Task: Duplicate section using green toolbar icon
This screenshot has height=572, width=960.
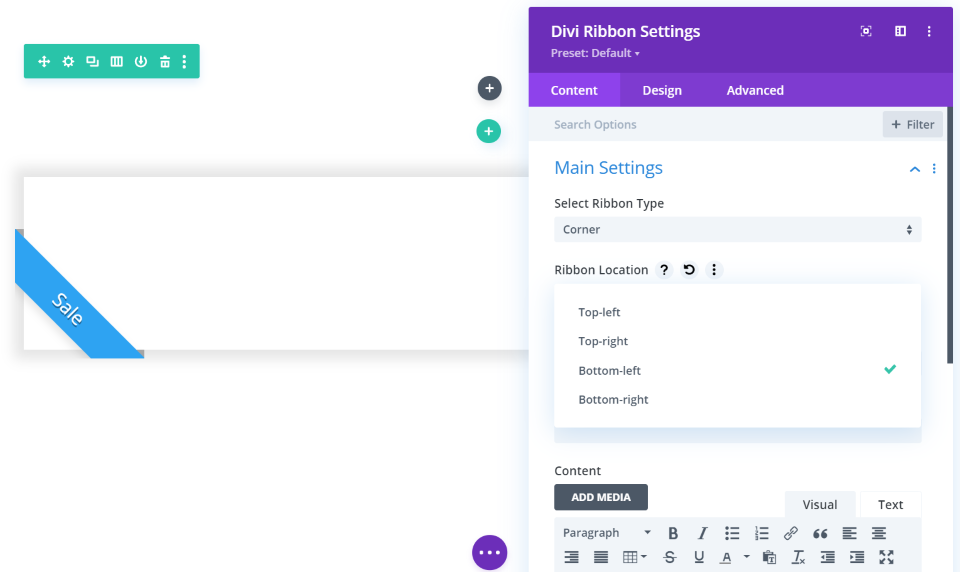Action: coord(92,61)
